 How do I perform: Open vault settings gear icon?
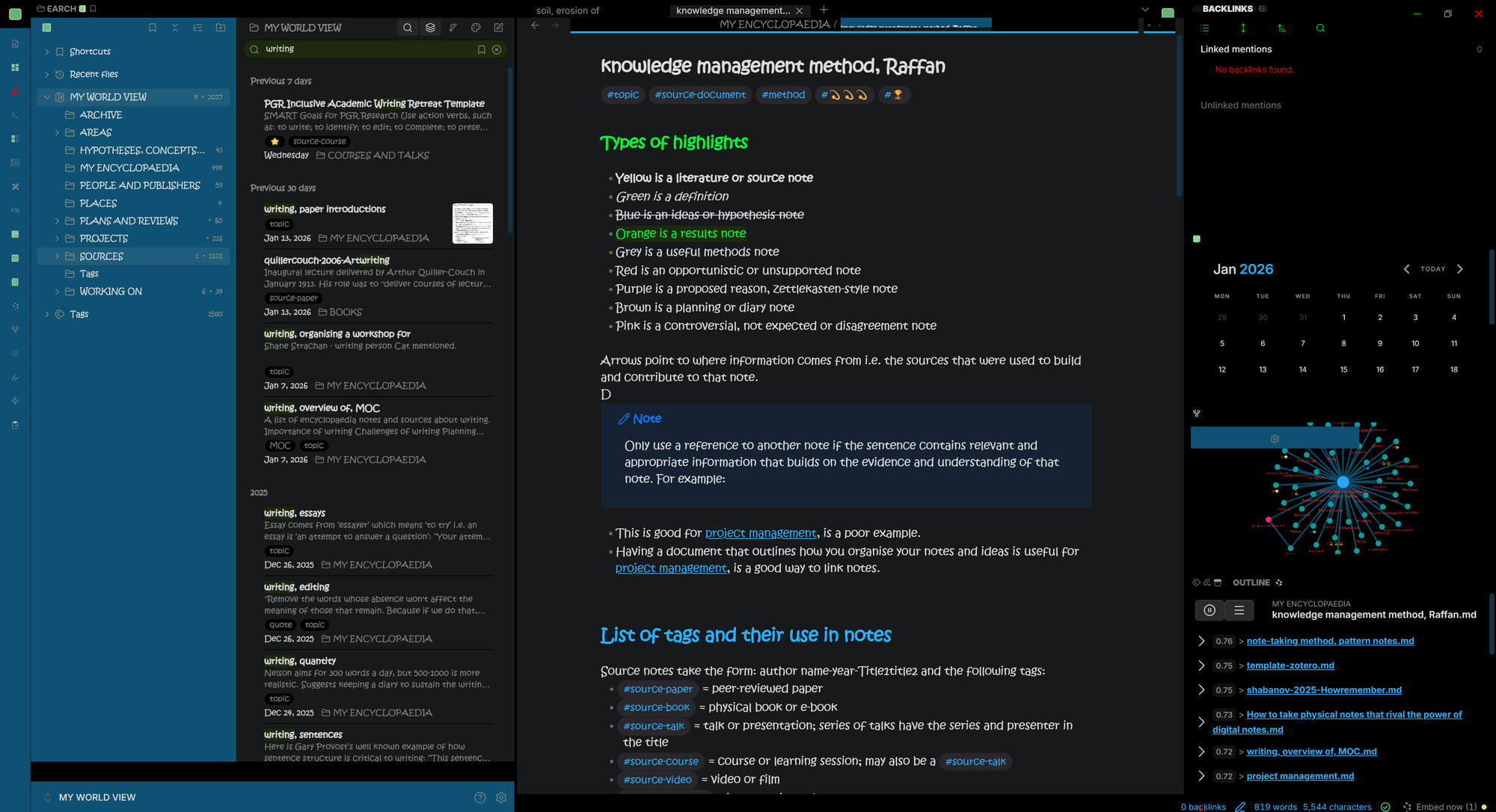501,797
